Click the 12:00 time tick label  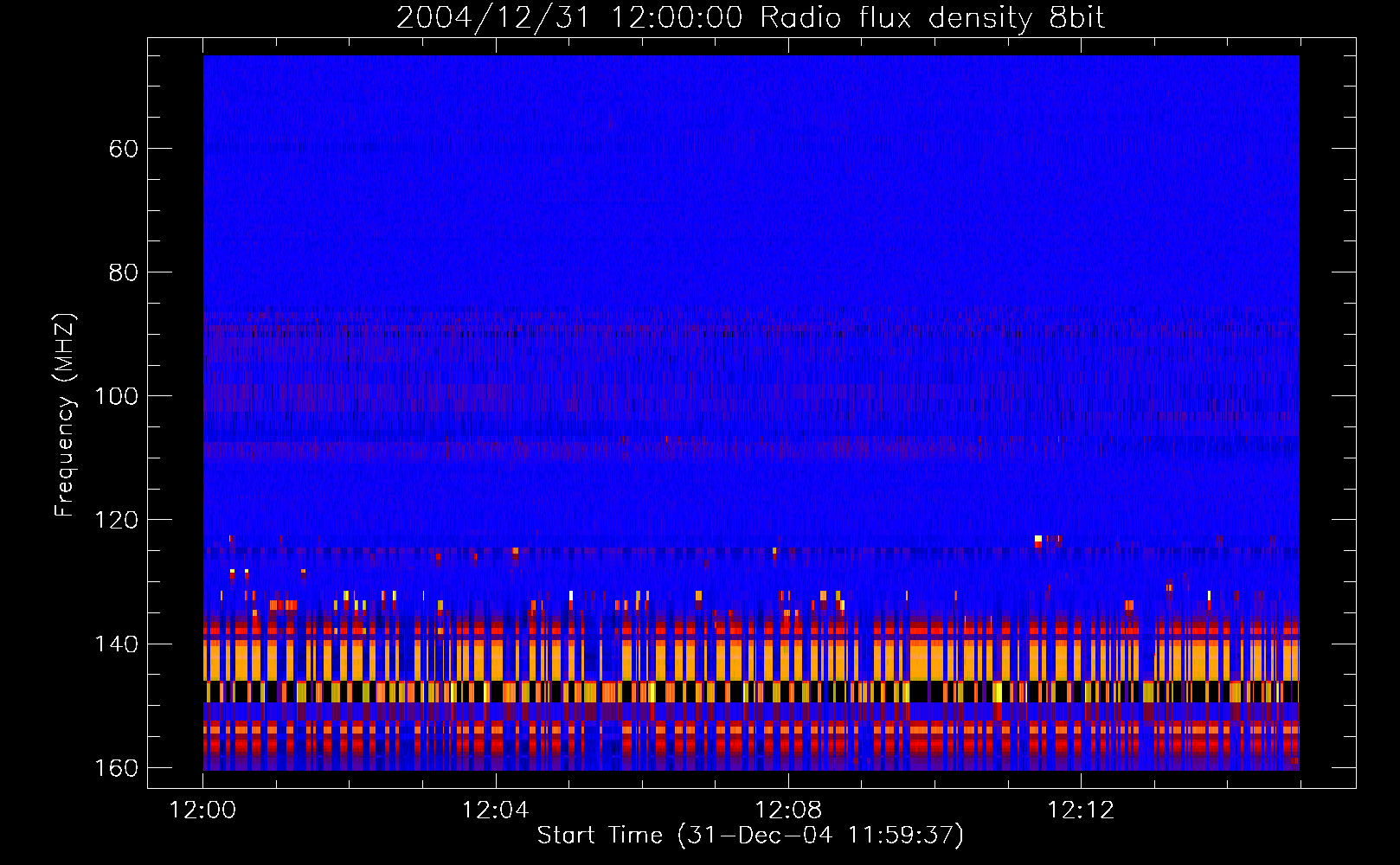tap(202, 811)
